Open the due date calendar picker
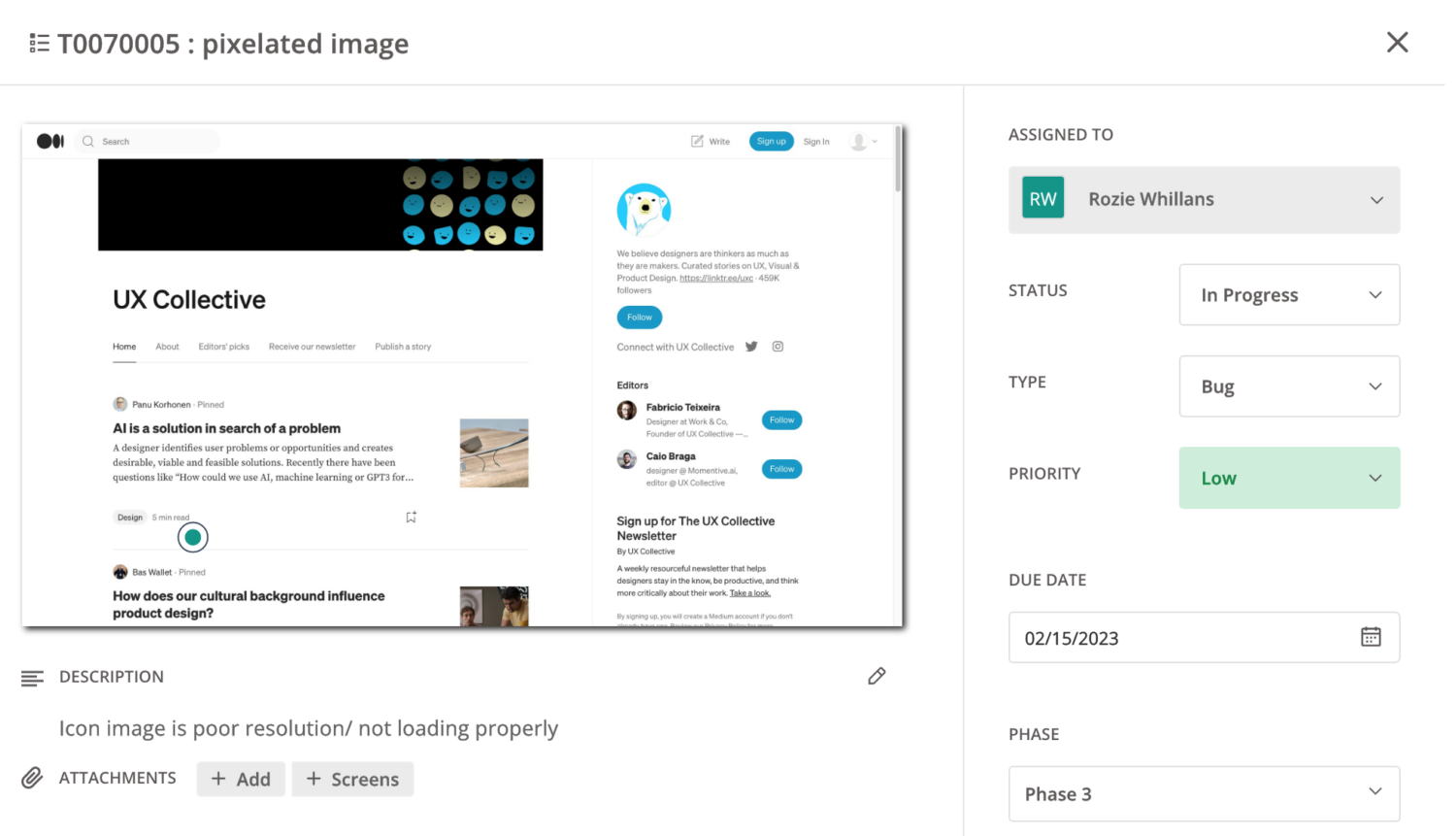Screen dimensions: 1456x836 [1371, 637]
